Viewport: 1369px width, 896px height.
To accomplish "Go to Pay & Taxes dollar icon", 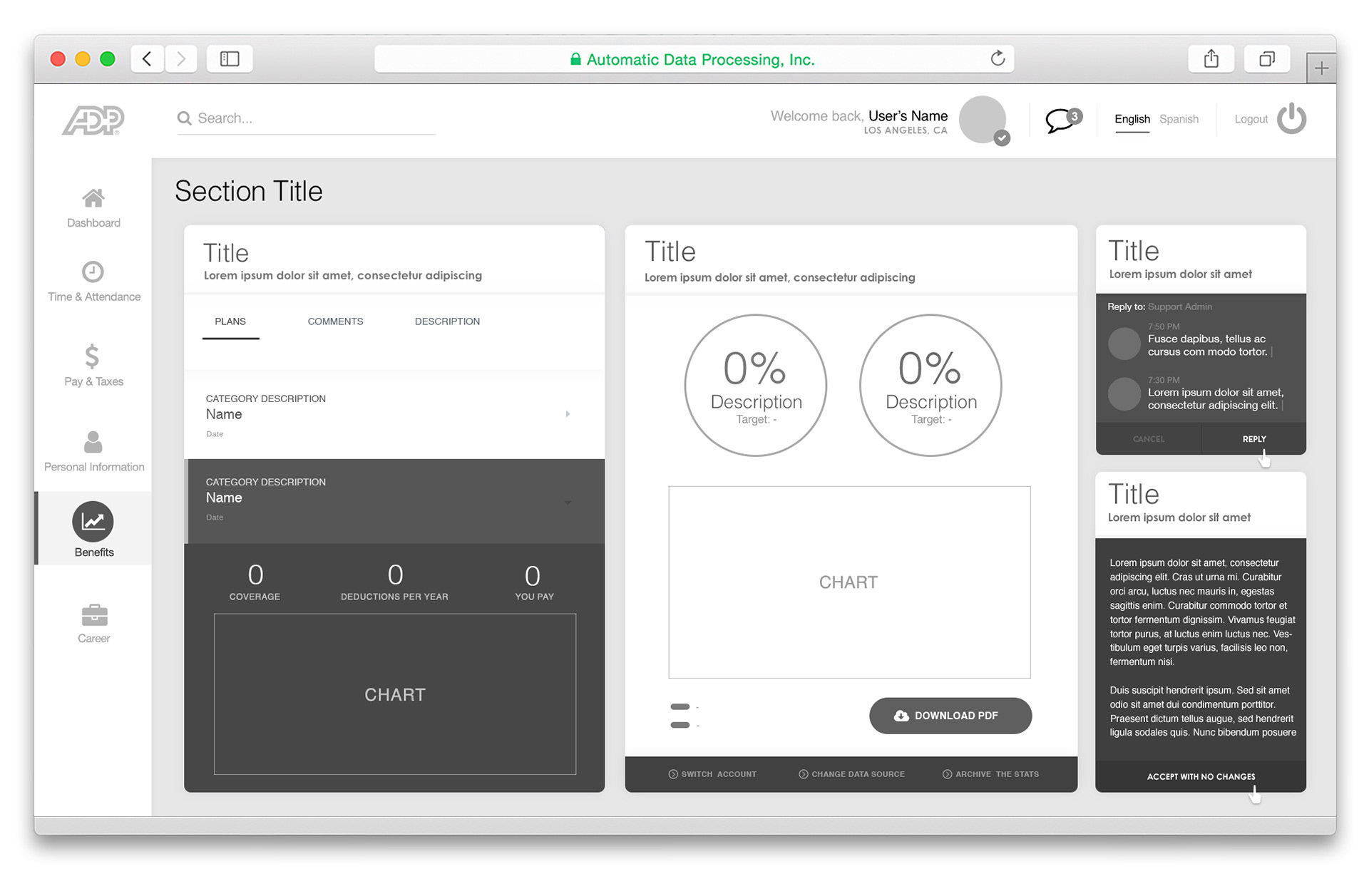I will coord(92,356).
